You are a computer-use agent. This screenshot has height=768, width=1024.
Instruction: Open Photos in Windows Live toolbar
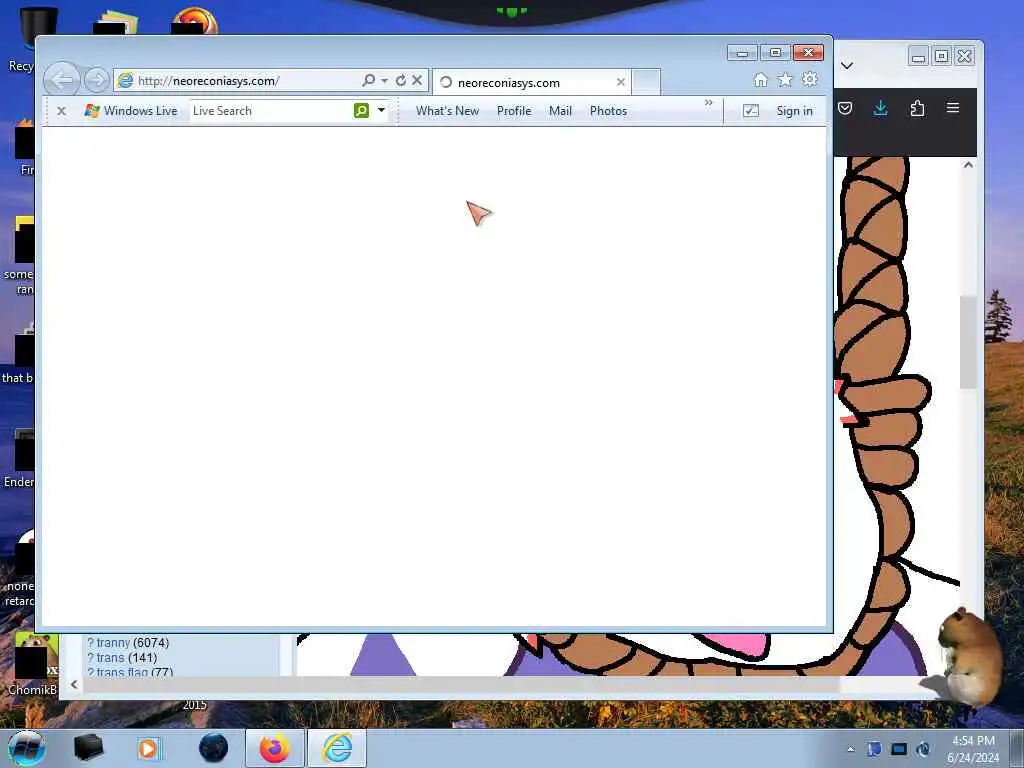pos(608,111)
